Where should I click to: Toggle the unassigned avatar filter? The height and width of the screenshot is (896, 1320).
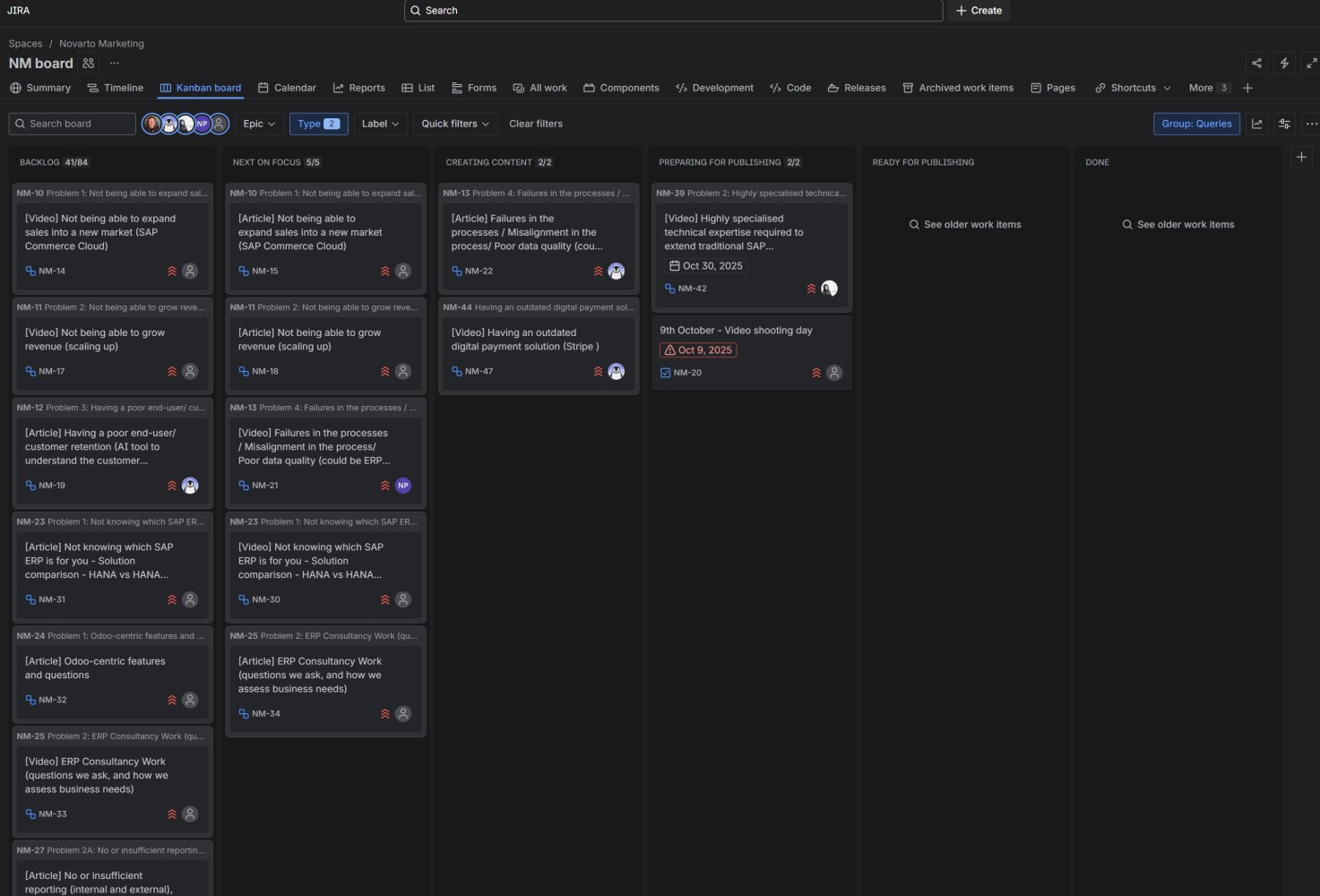coord(219,124)
